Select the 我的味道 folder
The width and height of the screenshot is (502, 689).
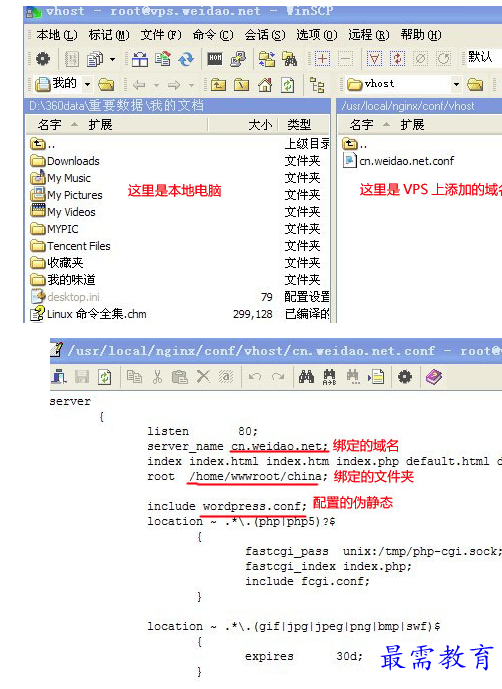coord(63,279)
